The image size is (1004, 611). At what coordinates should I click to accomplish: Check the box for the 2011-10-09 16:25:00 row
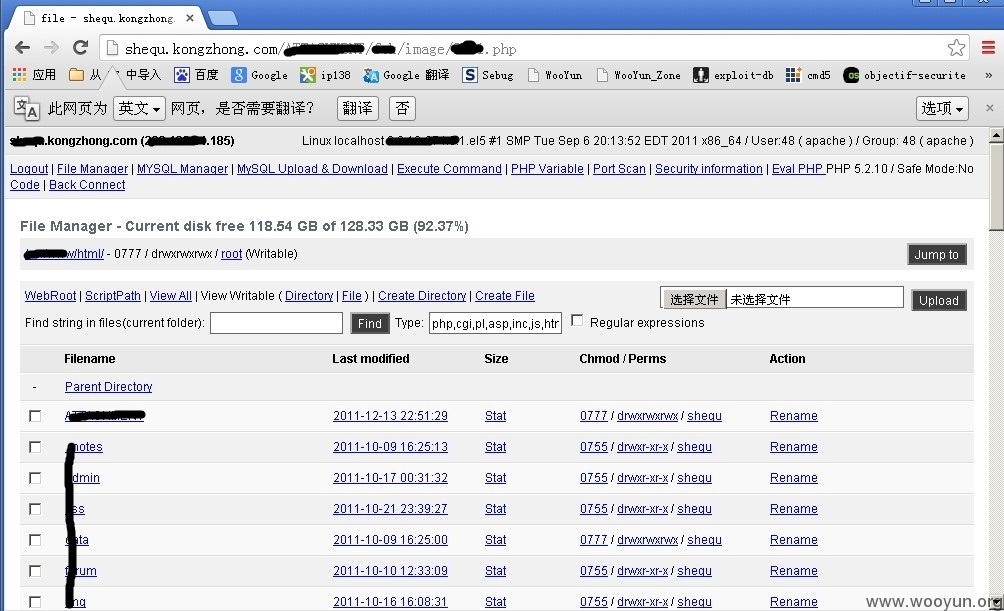(35, 540)
